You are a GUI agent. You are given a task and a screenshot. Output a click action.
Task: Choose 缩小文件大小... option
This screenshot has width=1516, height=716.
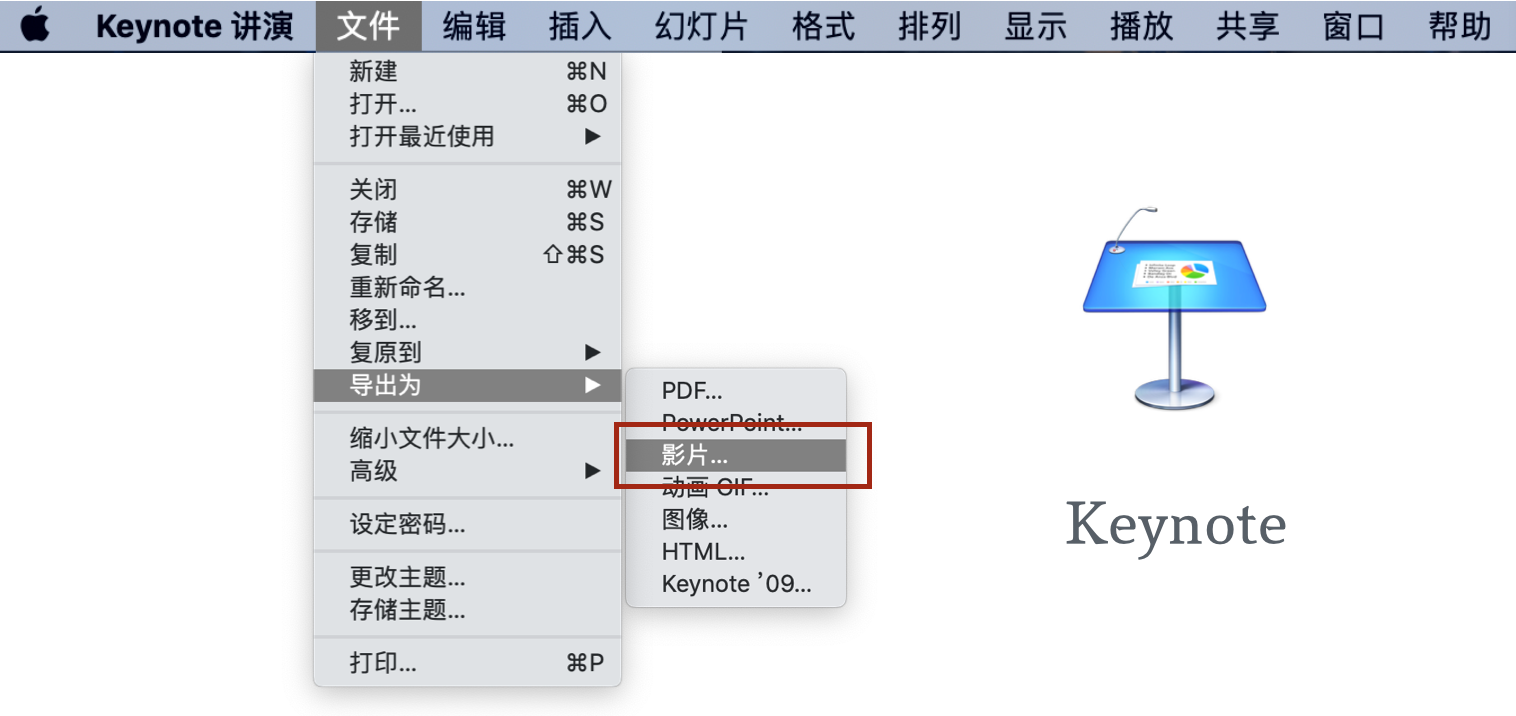[x=468, y=438]
